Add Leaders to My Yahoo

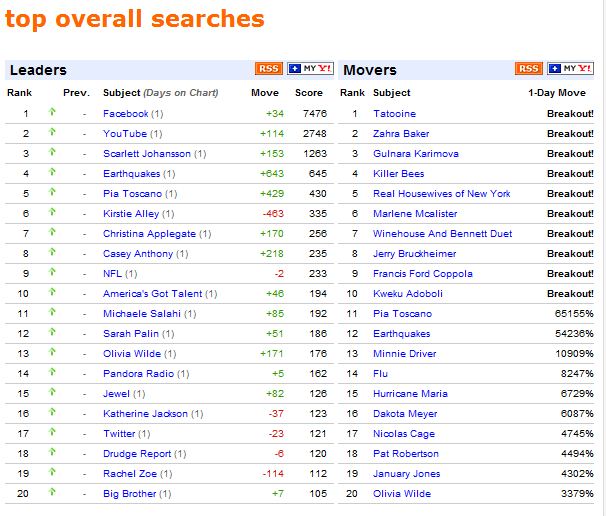310,69
